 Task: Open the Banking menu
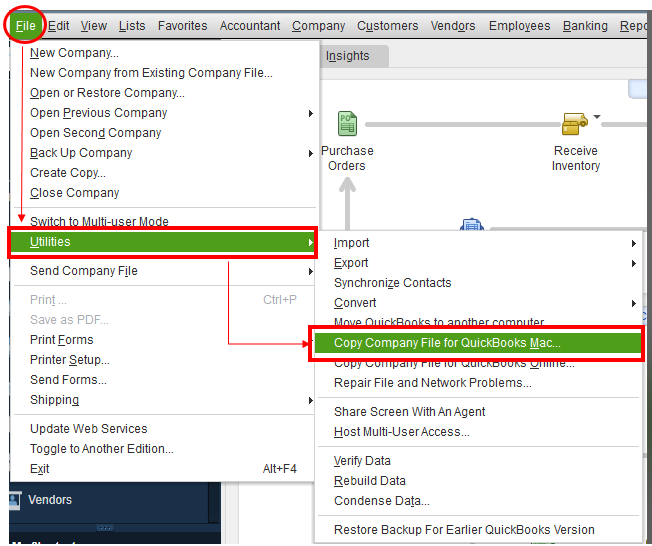[585, 26]
